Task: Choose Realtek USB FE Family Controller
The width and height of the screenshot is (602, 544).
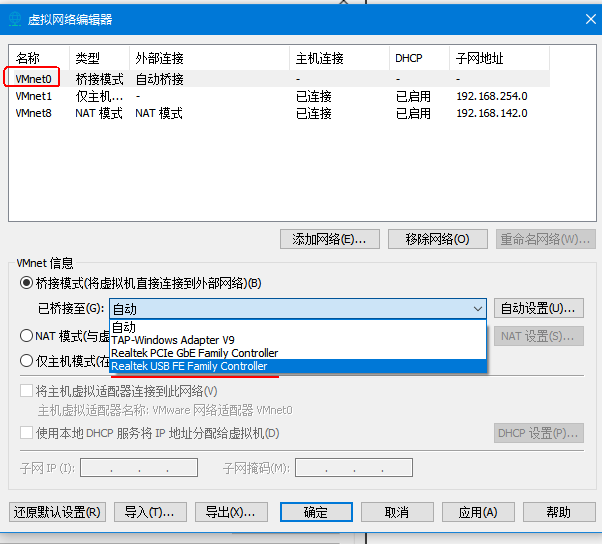Action: point(298,366)
